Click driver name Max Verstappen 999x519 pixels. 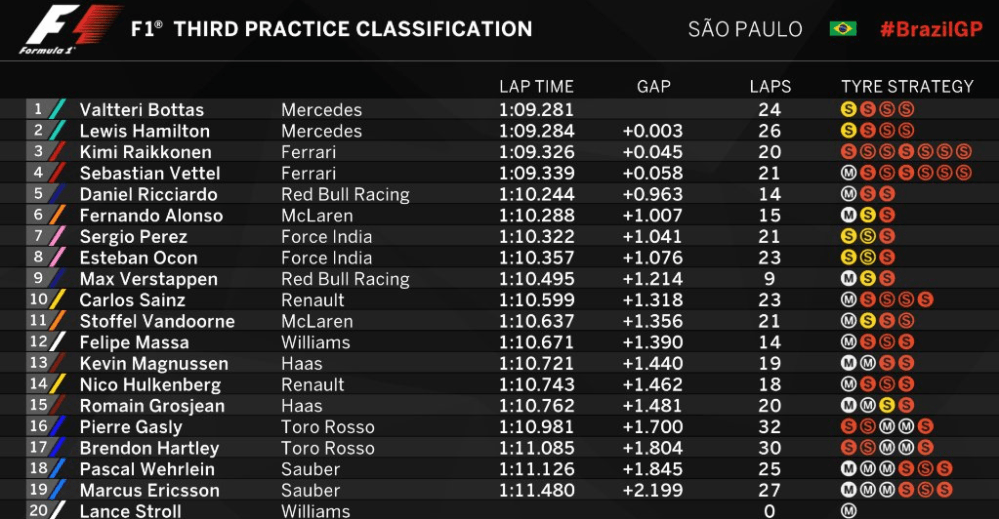148,279
